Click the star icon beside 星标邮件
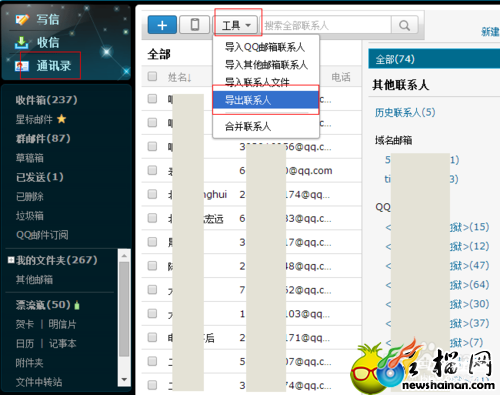Viewport: 500px width, 395px height. point(62,119)
